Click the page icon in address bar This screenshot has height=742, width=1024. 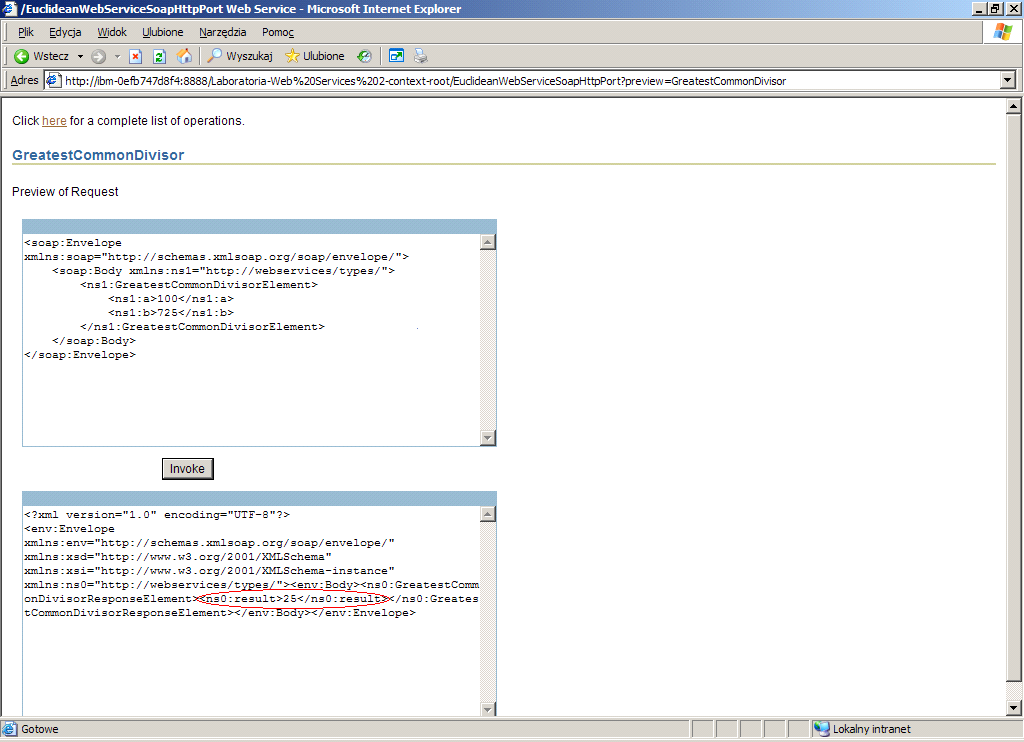[x=54, y=80]
